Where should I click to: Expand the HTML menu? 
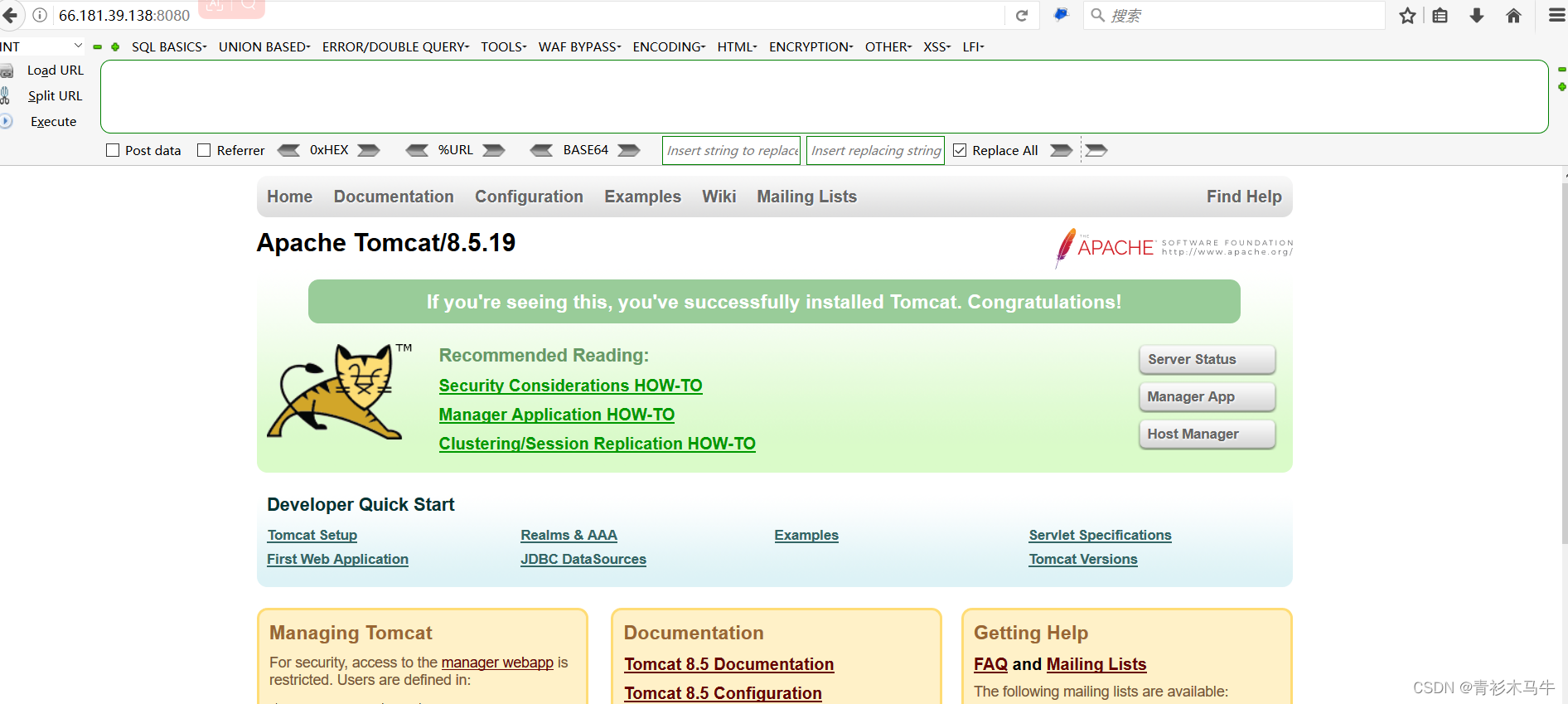pos(738,47)
